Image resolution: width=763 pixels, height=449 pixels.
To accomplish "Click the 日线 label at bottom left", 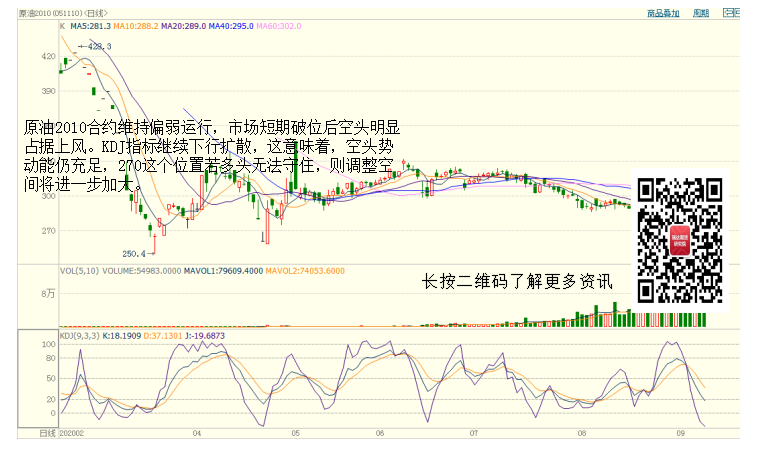I will pyautogui.click(x=46, y=433).
